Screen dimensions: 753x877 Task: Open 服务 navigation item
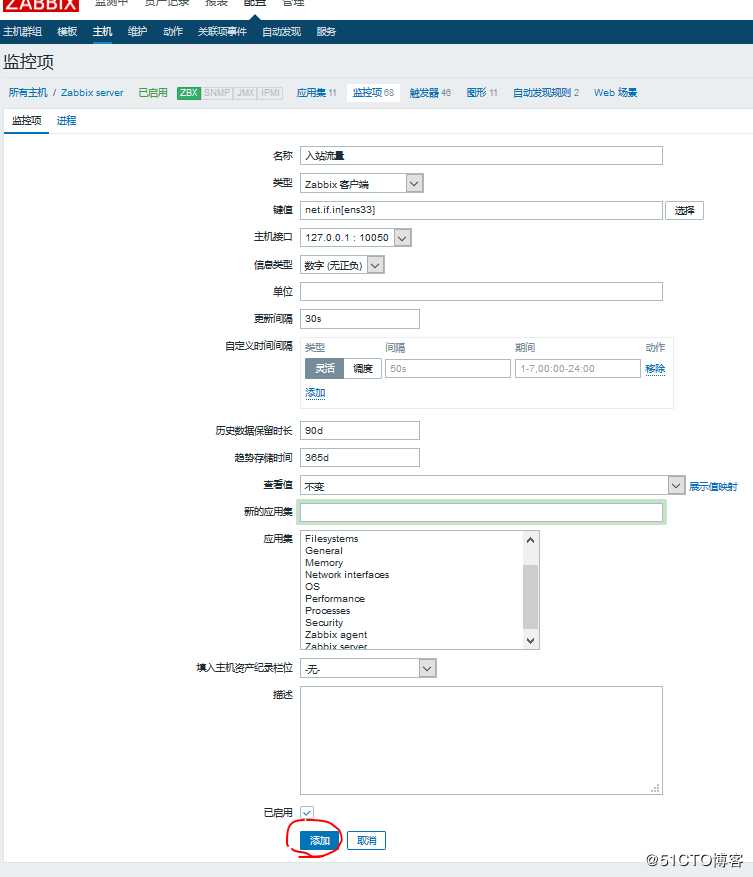pyautogui.click(x=326, y=32)
